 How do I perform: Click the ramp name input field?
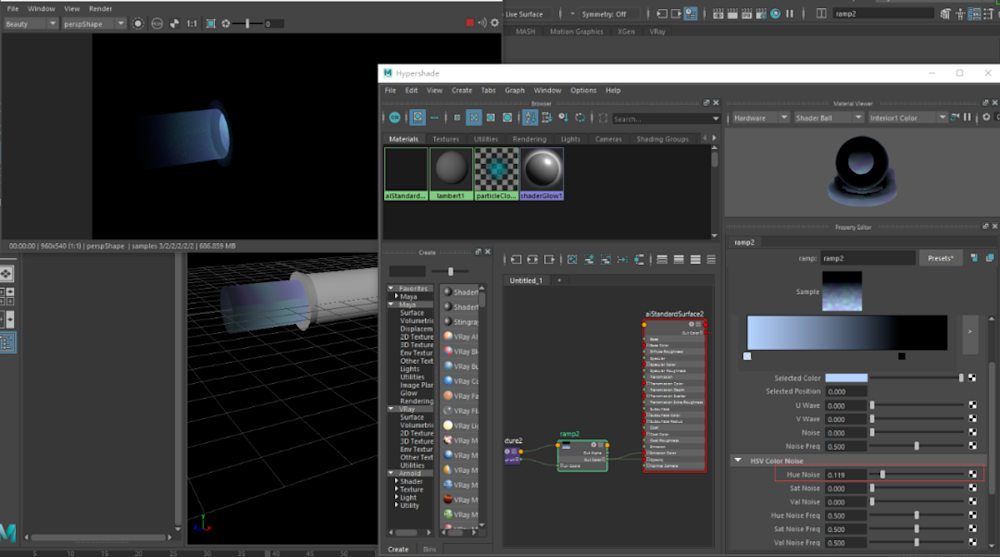pyautogui.click(x=867, y=258)
